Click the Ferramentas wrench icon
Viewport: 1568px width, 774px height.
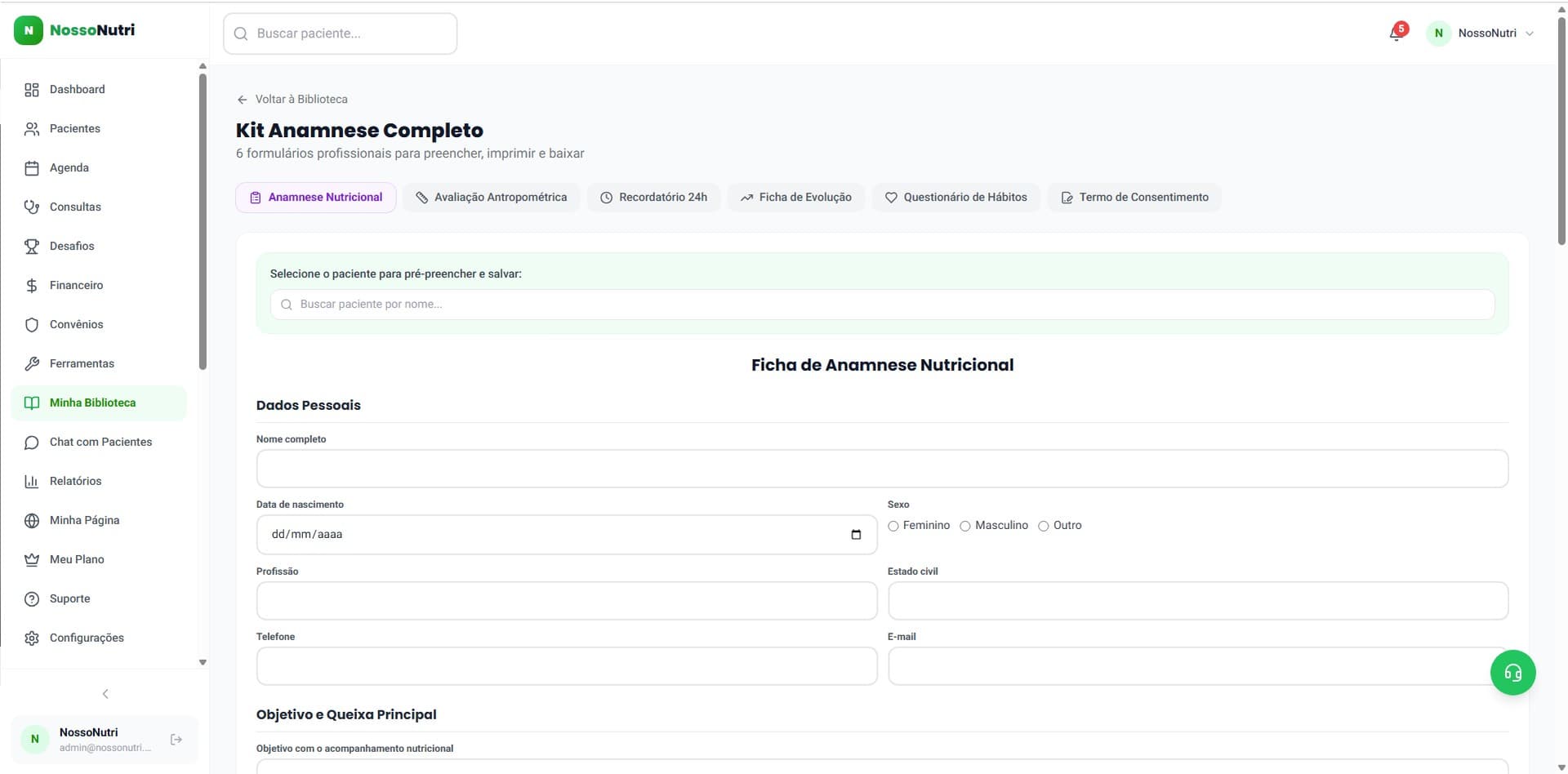[x=32, y=364]
